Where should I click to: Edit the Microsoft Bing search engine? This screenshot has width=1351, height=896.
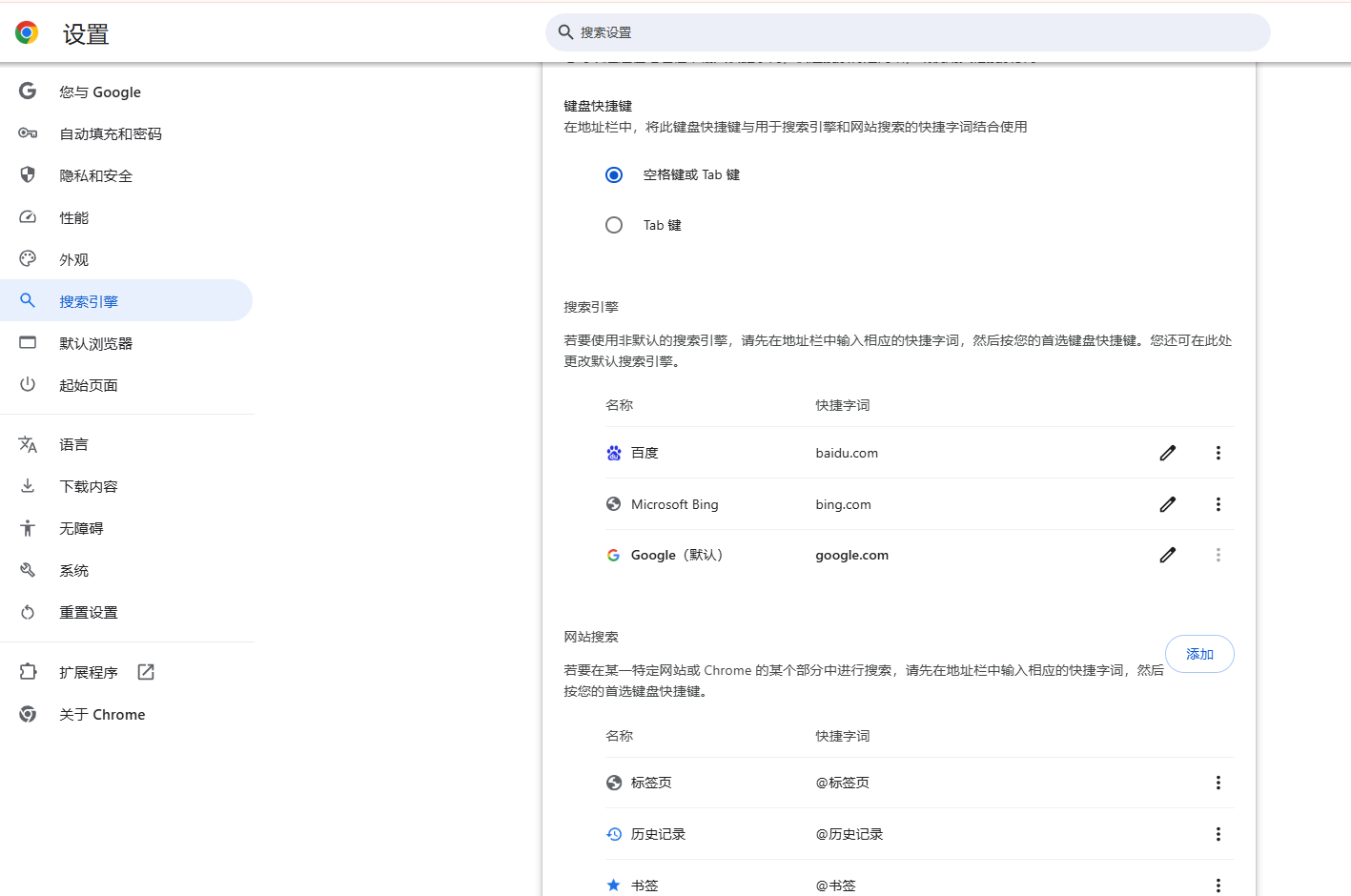[x=1168, y=504]
